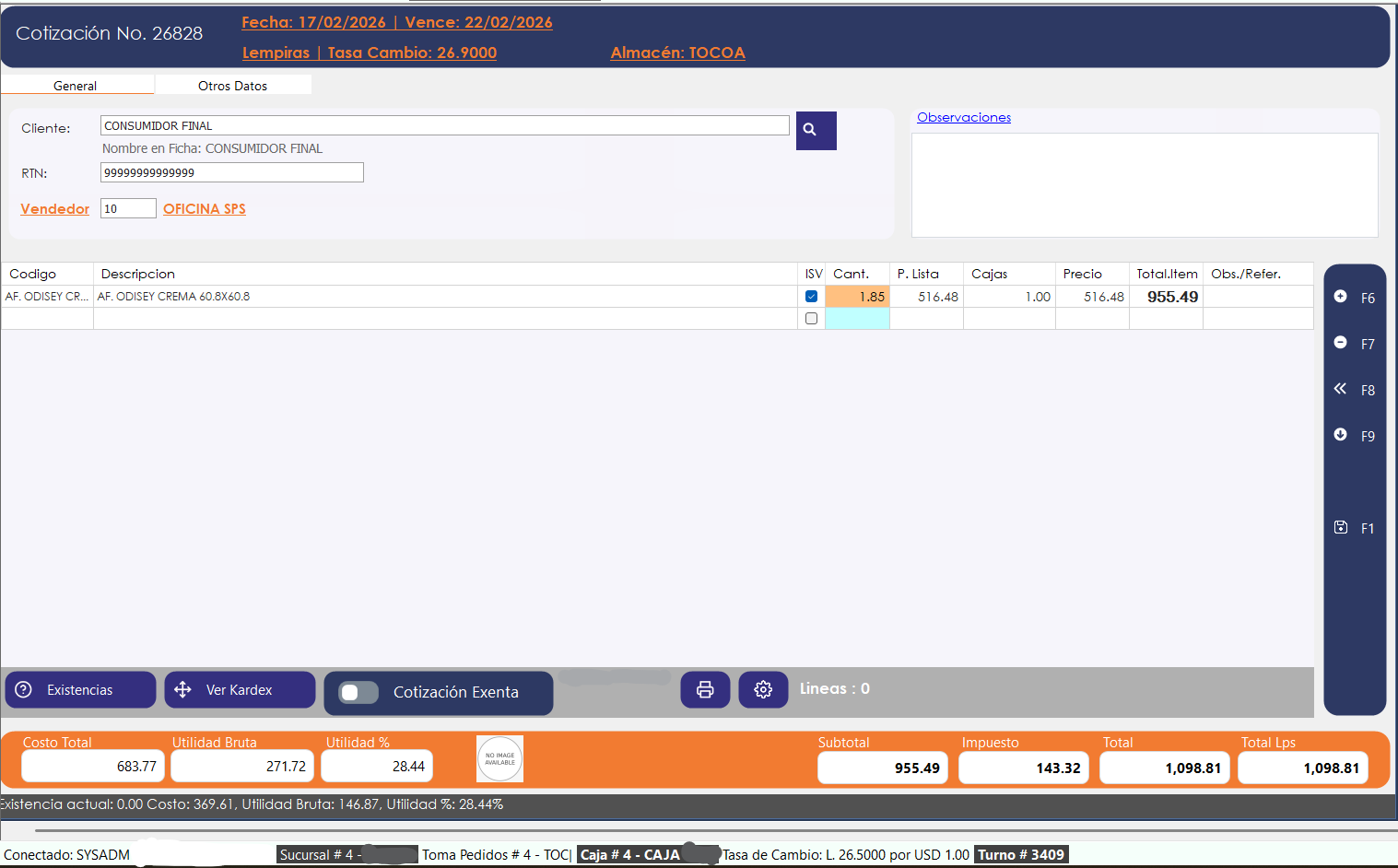Select the Cant. cell showing 1.85
Image resolution: width=1398 pixels, height=868 pixels.
click(x=857, y=297)
